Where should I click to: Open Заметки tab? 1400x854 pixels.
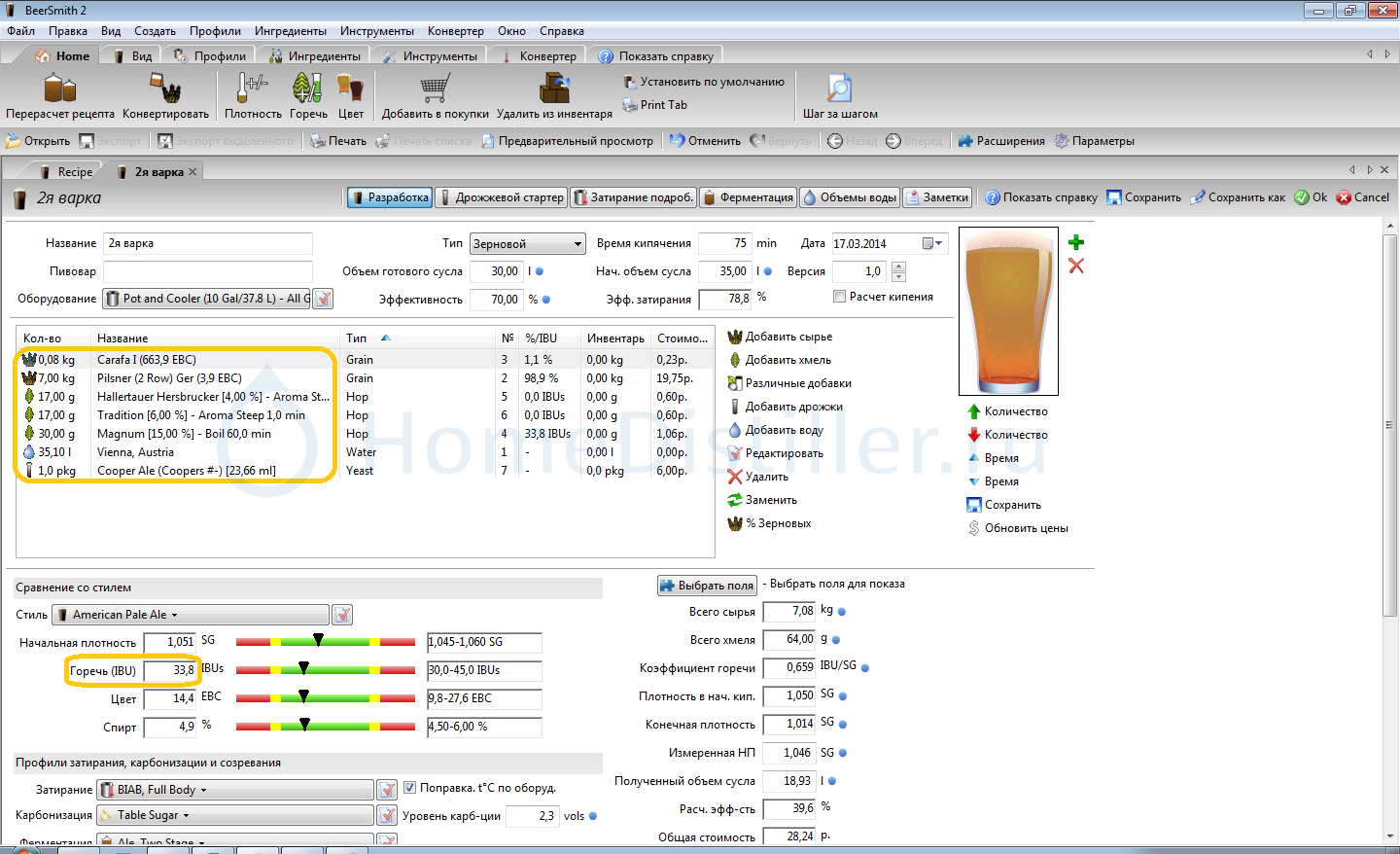click(938, 197)
